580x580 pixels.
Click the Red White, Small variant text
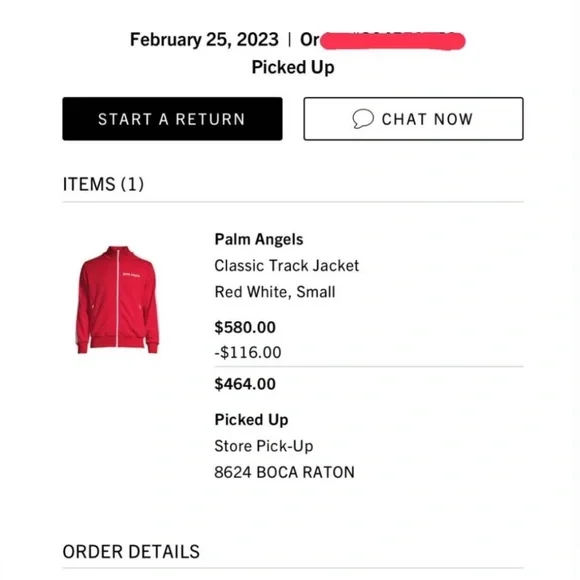point(275,292)
